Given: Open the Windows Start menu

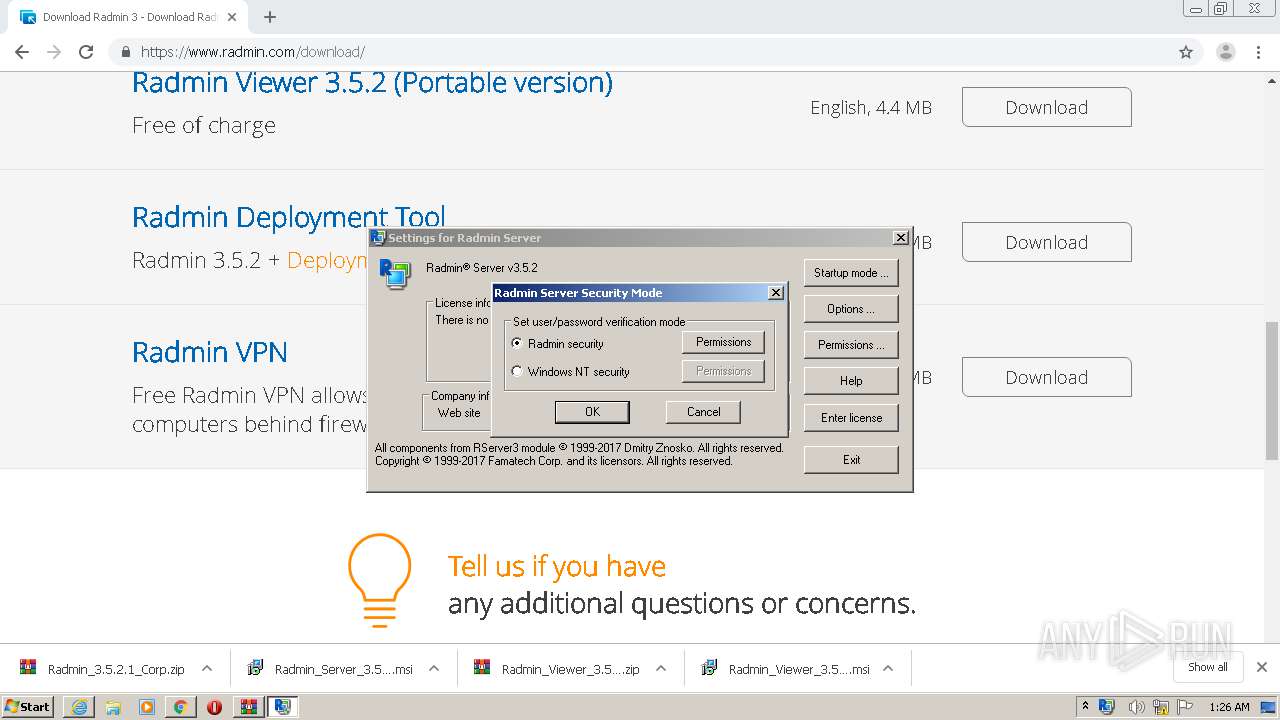Looking at the screenshot, I should [28, 706].
